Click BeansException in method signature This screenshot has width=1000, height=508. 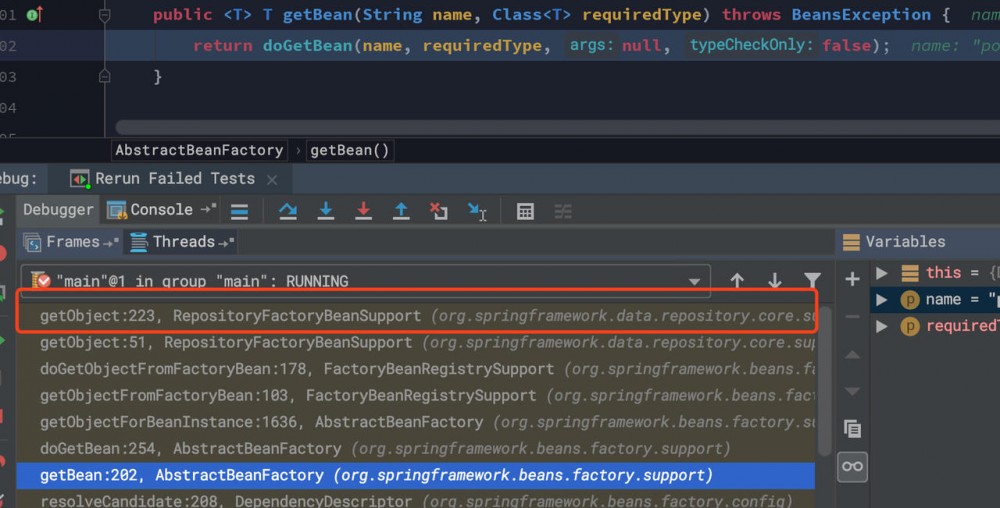[x=861, y=15]
